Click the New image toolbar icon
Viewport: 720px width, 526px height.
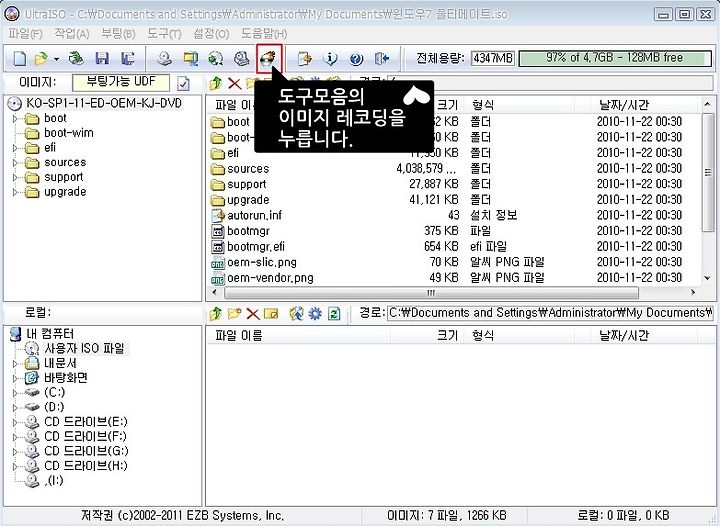tap(20, 58)
